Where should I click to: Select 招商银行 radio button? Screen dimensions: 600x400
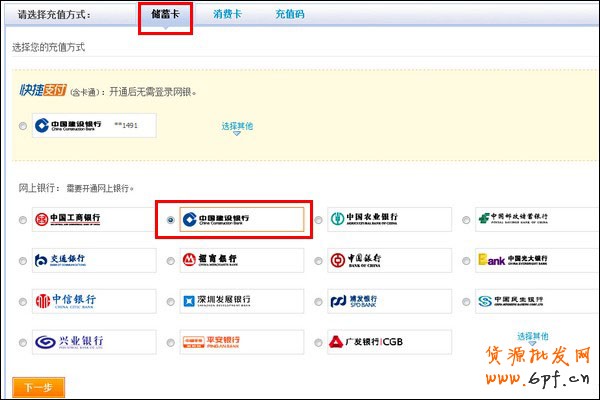171,261
